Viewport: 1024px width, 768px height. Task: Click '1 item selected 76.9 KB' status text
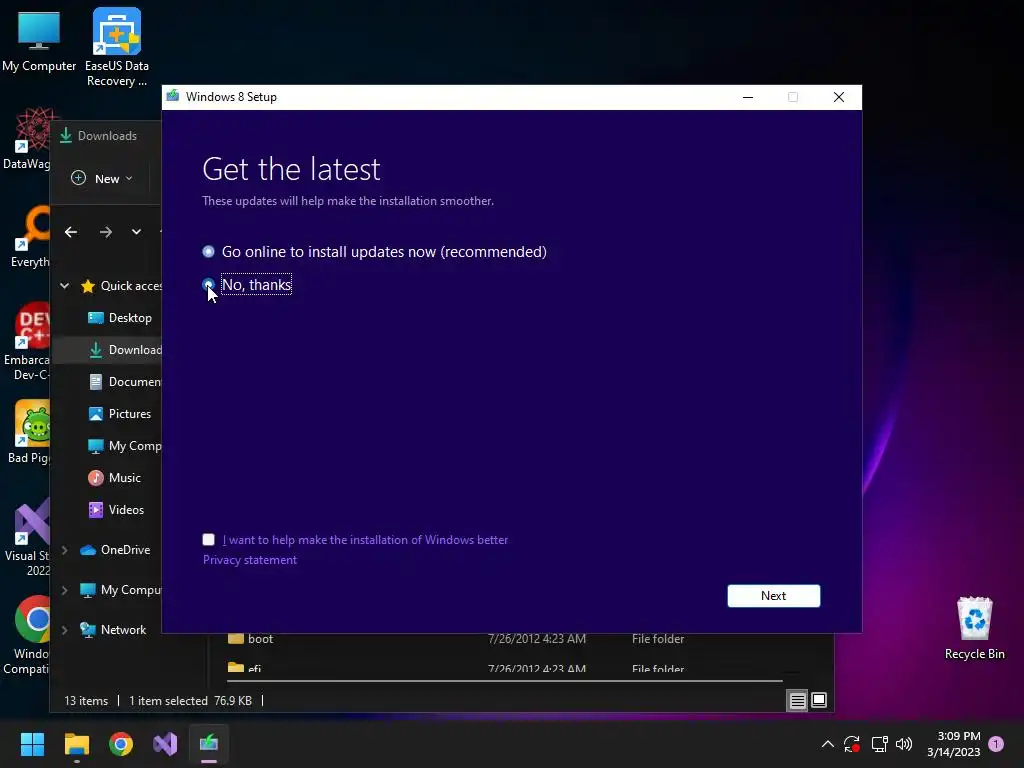(x=190, y=701)
